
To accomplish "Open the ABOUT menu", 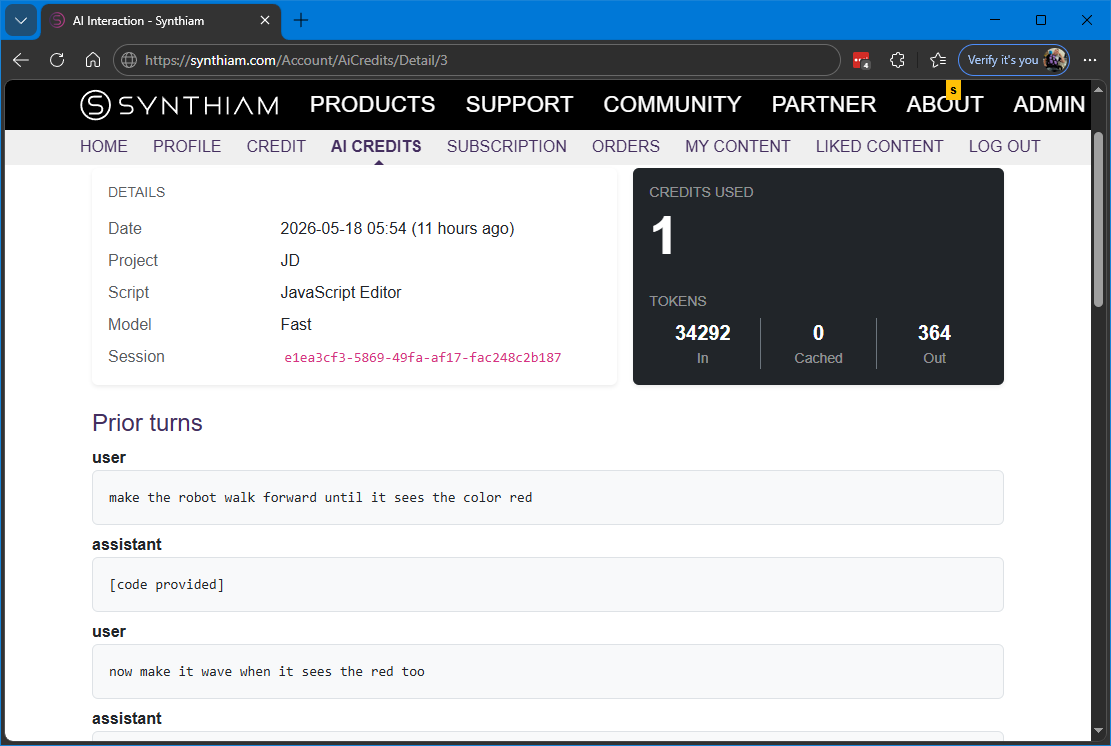I will (944, 104).
